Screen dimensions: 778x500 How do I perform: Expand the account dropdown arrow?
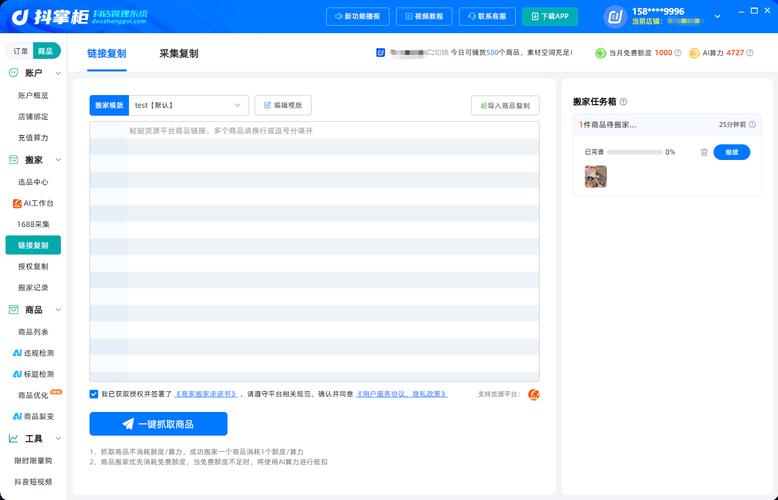click(x=717, y=17)
